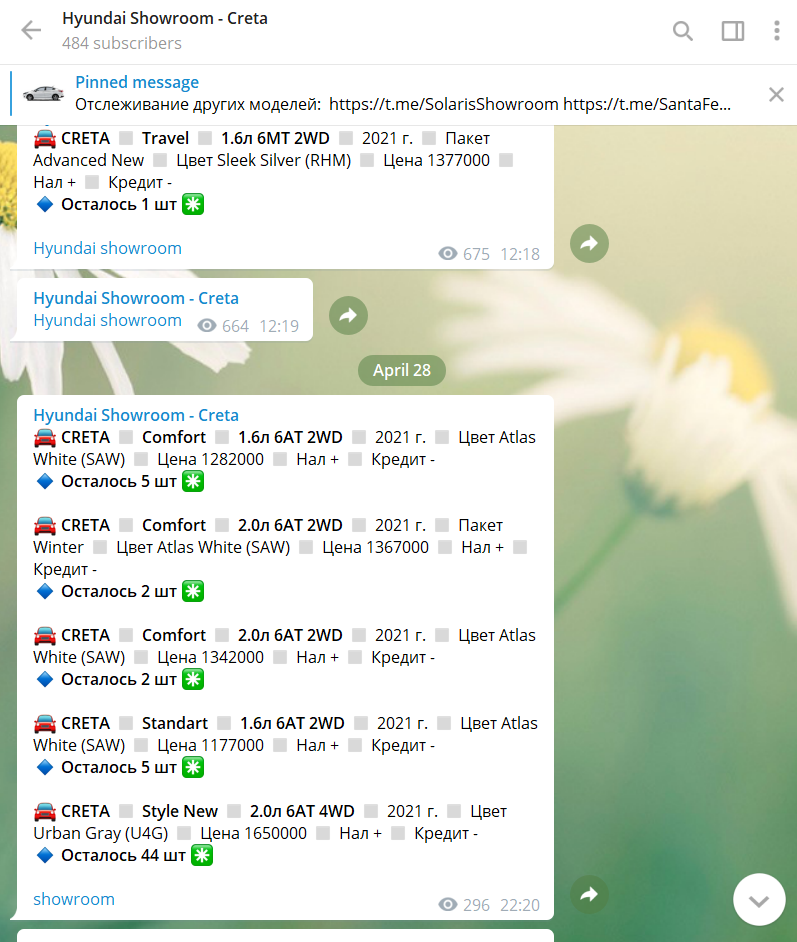
Task: Open the pinned message text
Action: point(402,105)
